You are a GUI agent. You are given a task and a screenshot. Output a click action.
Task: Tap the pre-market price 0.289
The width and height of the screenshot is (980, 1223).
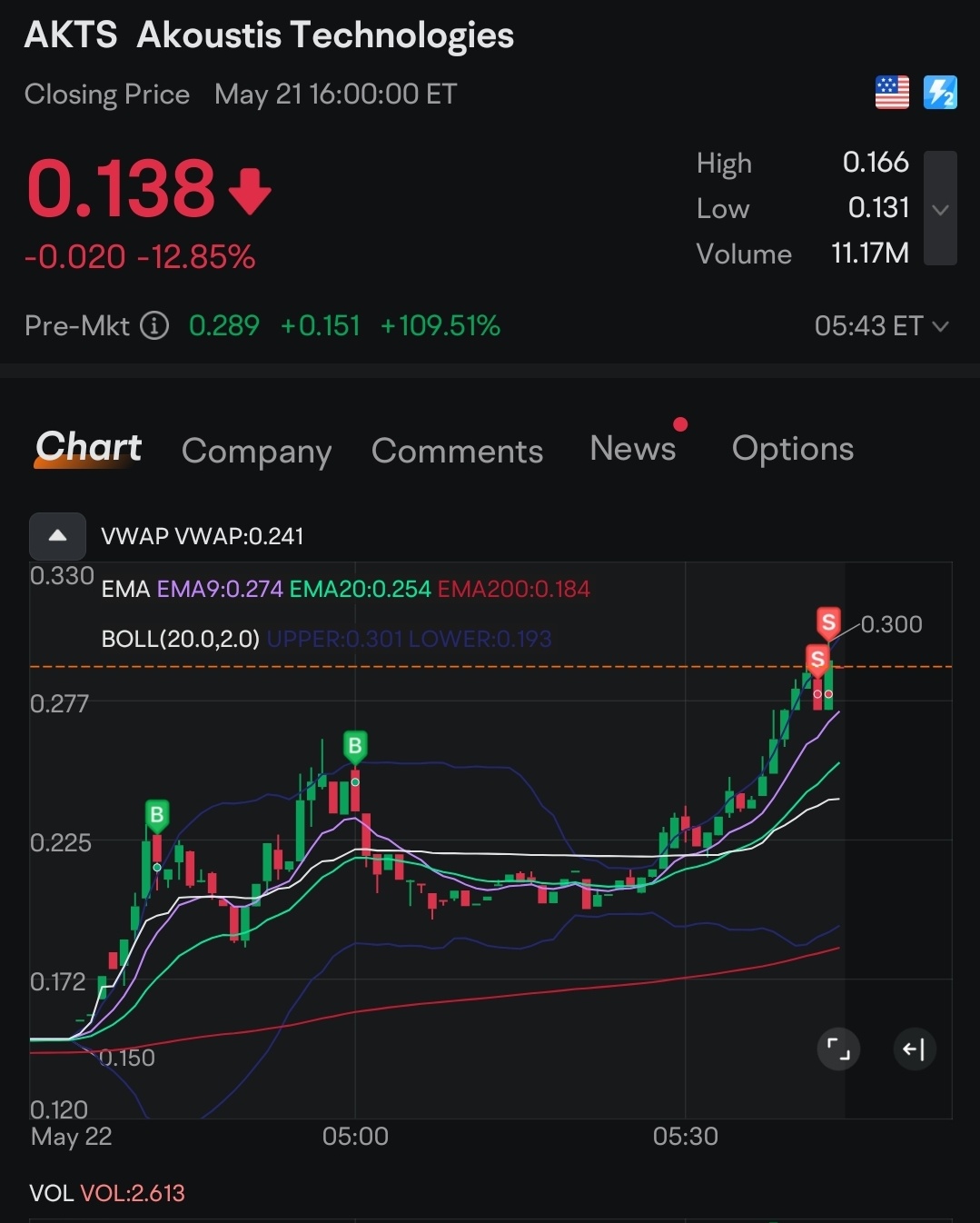(x=224, y=325)
